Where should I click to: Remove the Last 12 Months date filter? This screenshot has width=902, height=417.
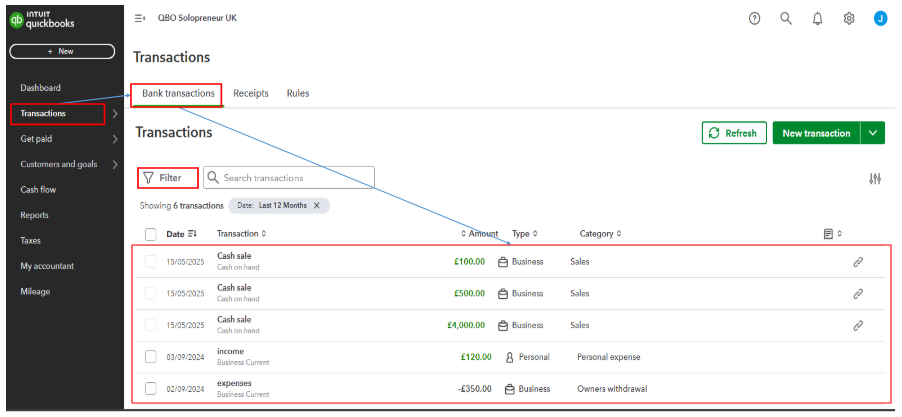317,205
